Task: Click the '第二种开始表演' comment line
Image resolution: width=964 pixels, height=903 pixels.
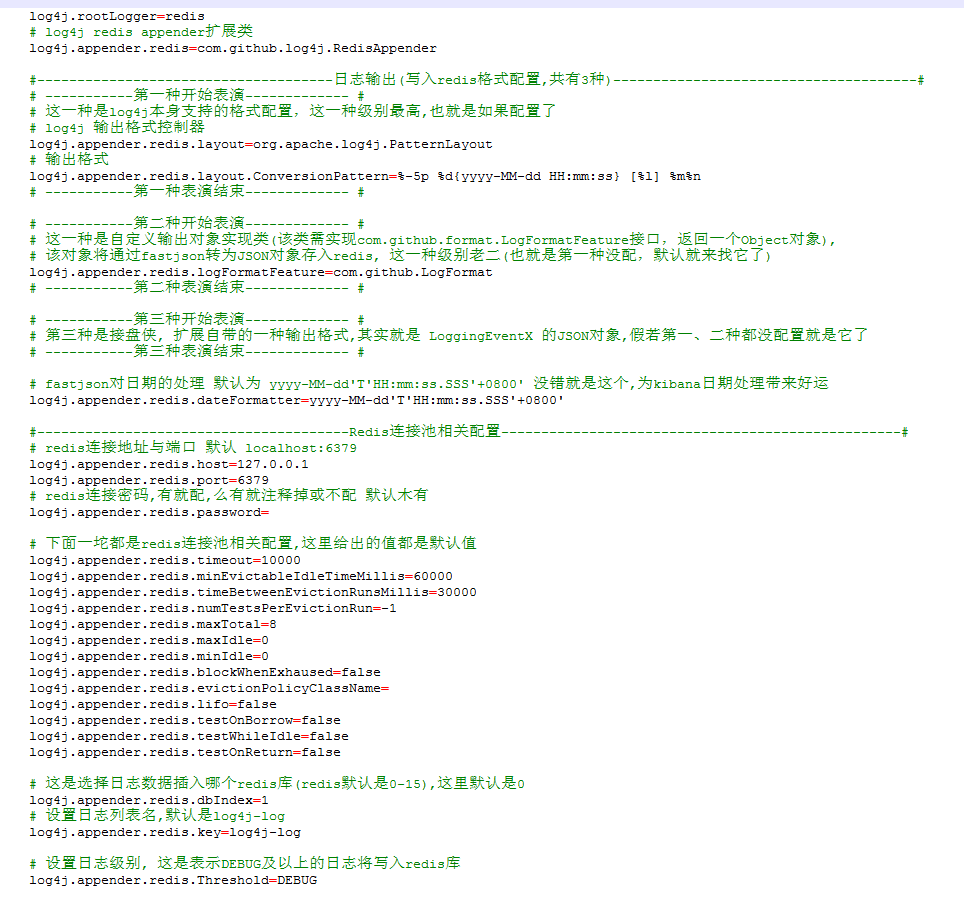Action: [x=197, y=223]
